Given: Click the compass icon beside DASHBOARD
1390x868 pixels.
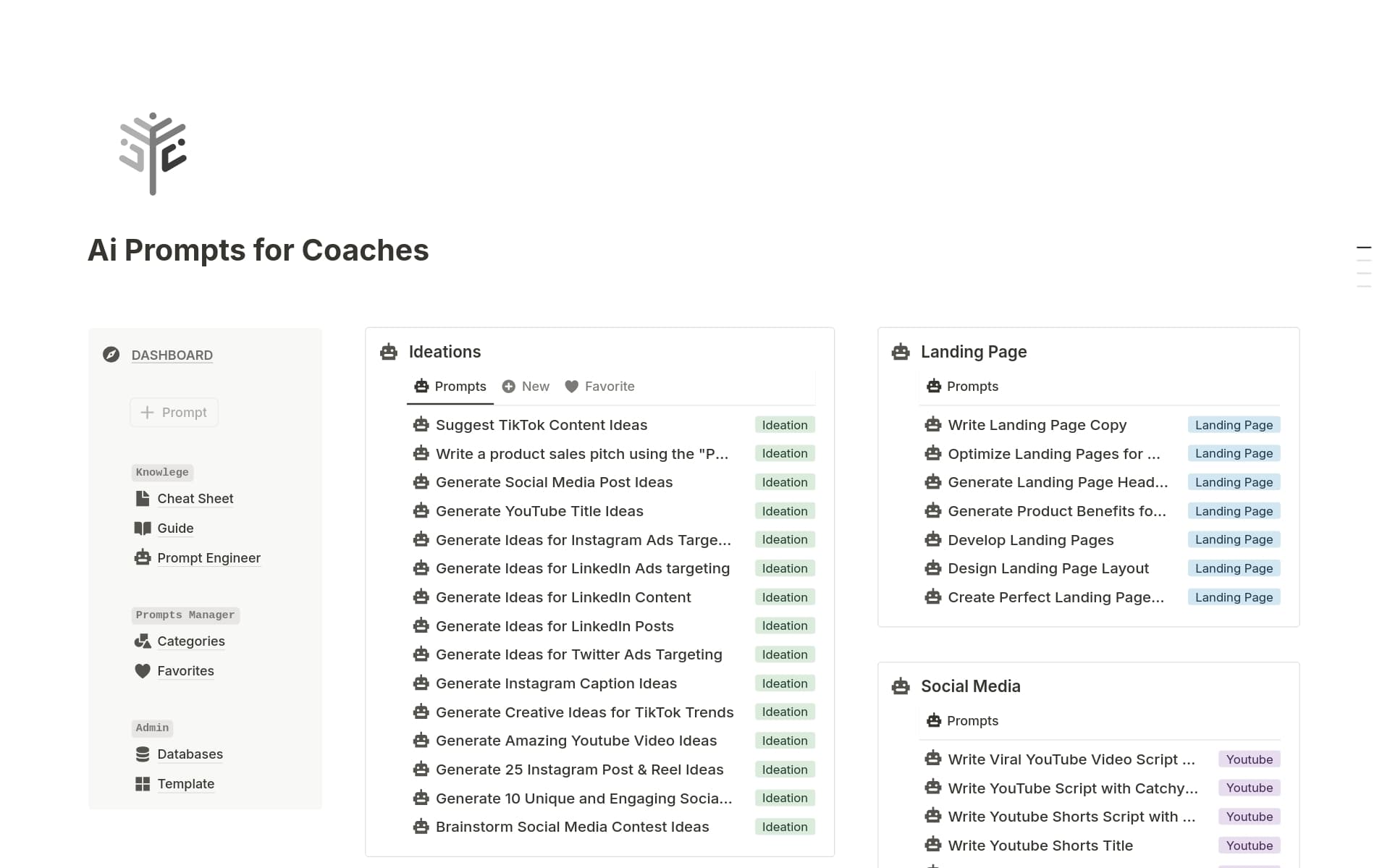Looking at the screenshot, I should [111, 355].
